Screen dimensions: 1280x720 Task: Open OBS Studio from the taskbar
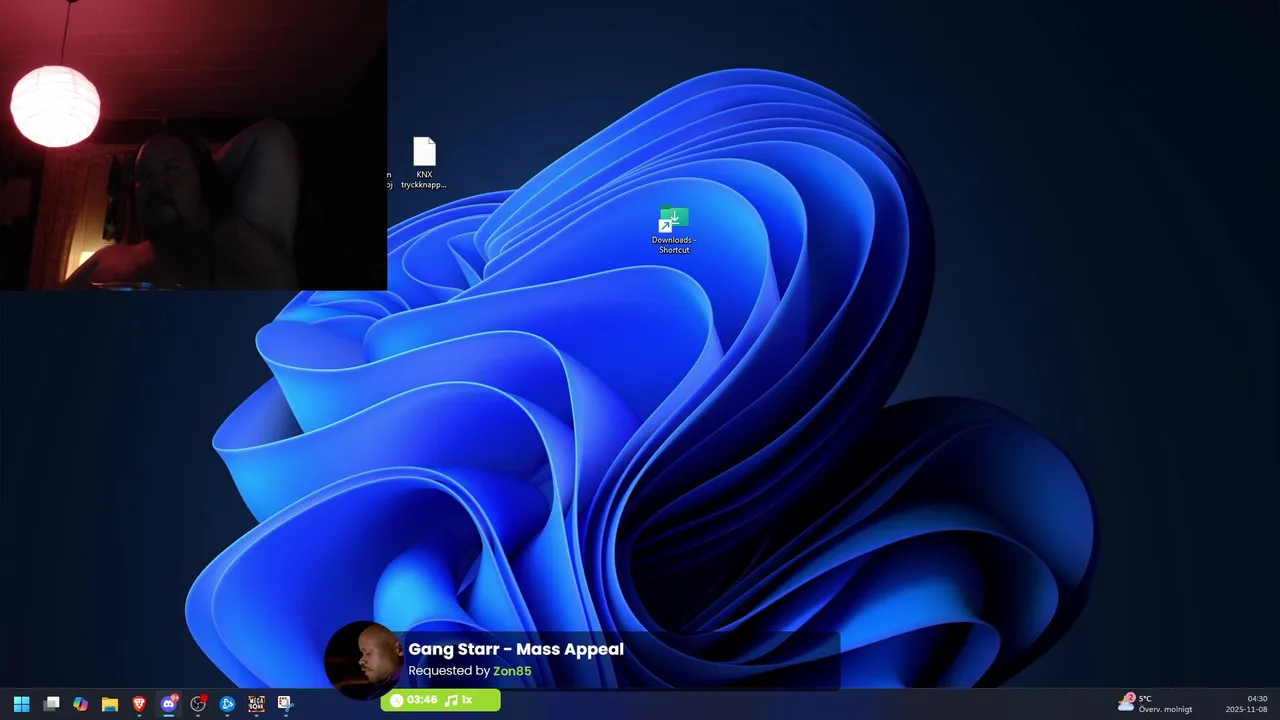[198, 704]
